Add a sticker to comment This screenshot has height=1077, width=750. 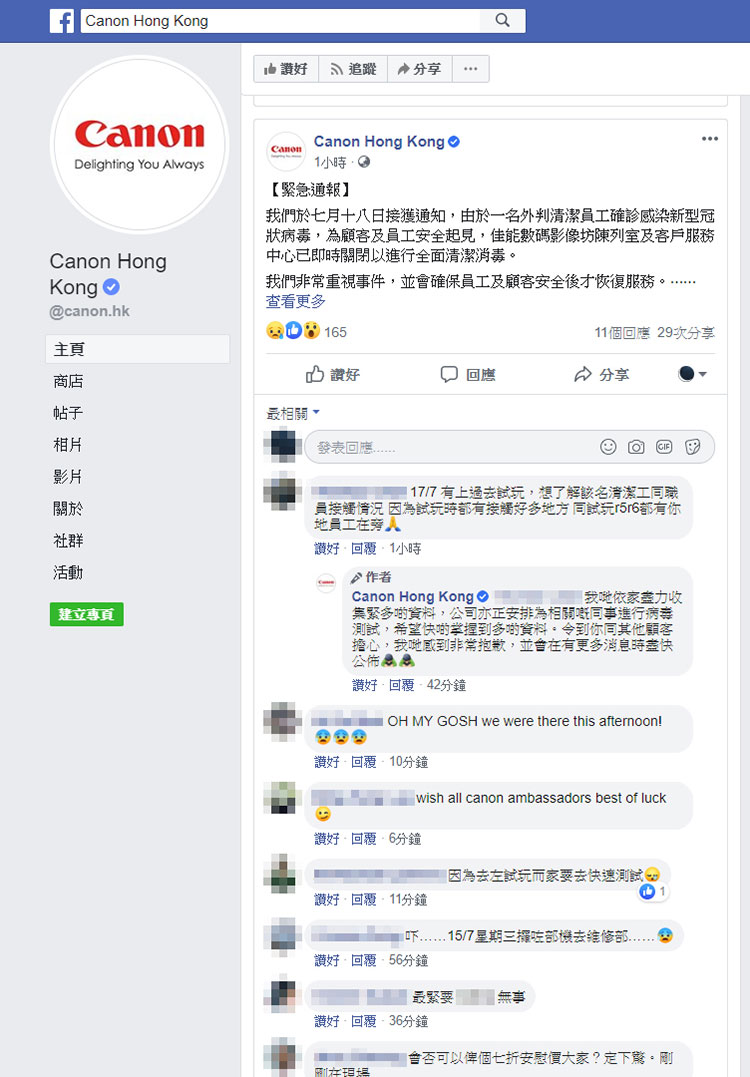coord(692,447)
